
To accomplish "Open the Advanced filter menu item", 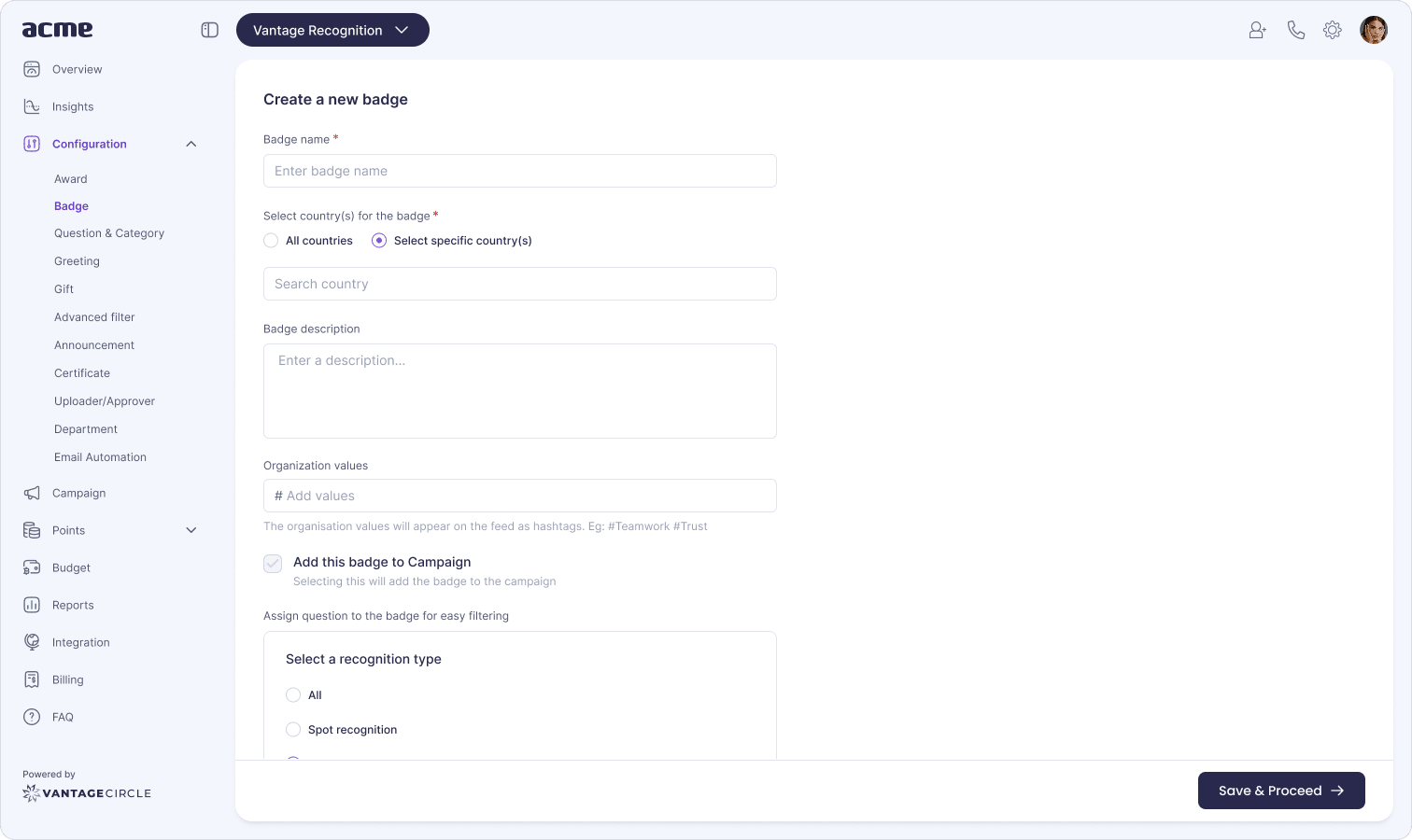I will (94, 317).
